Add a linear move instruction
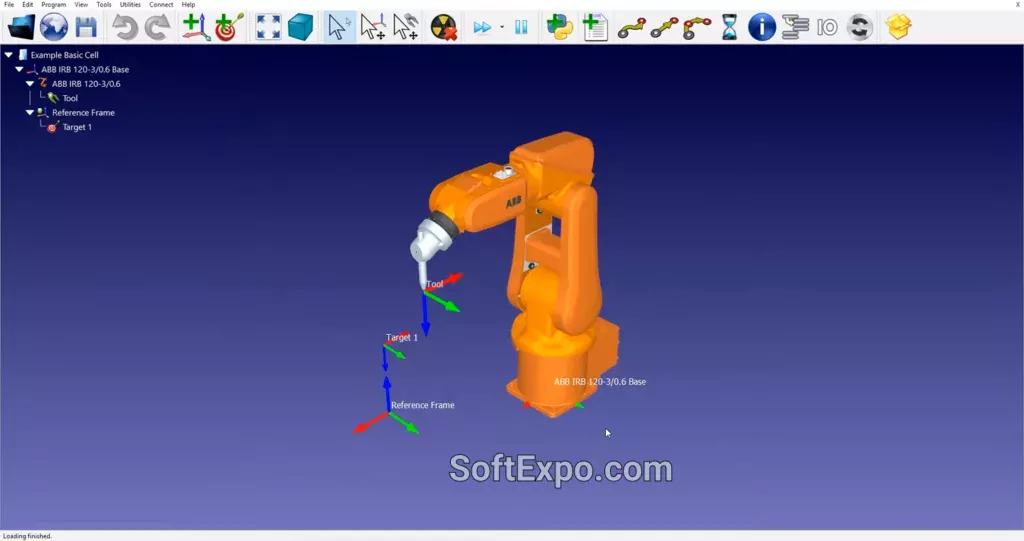 (664, 28)
